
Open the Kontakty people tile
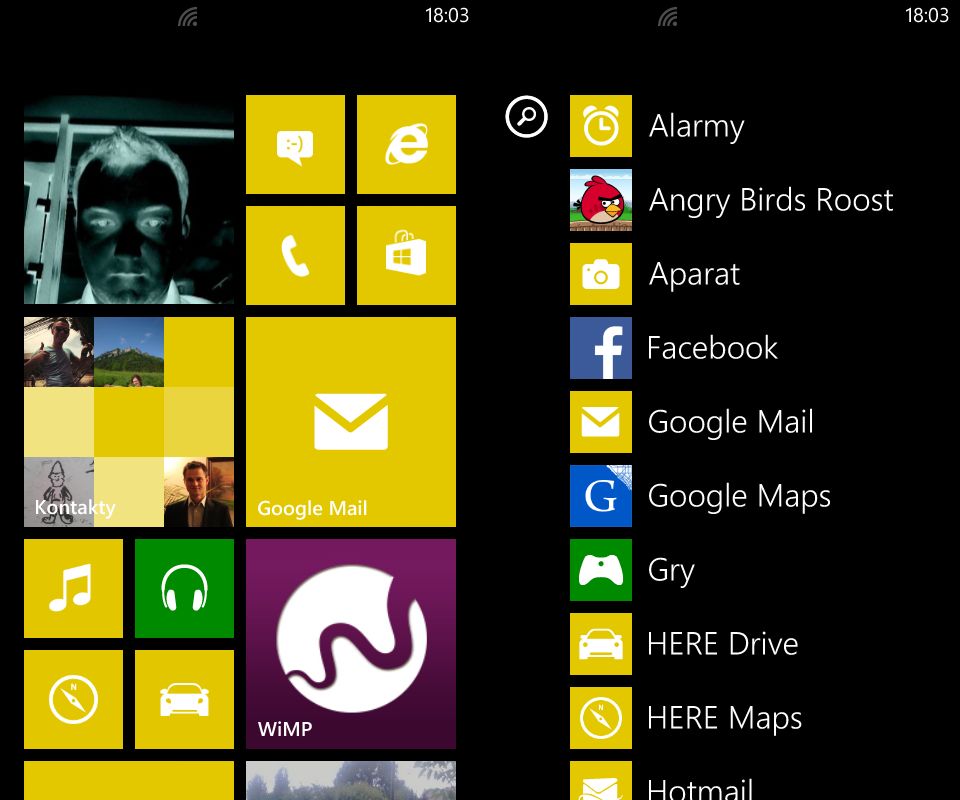pyautogui.click(x=129, y=422)
